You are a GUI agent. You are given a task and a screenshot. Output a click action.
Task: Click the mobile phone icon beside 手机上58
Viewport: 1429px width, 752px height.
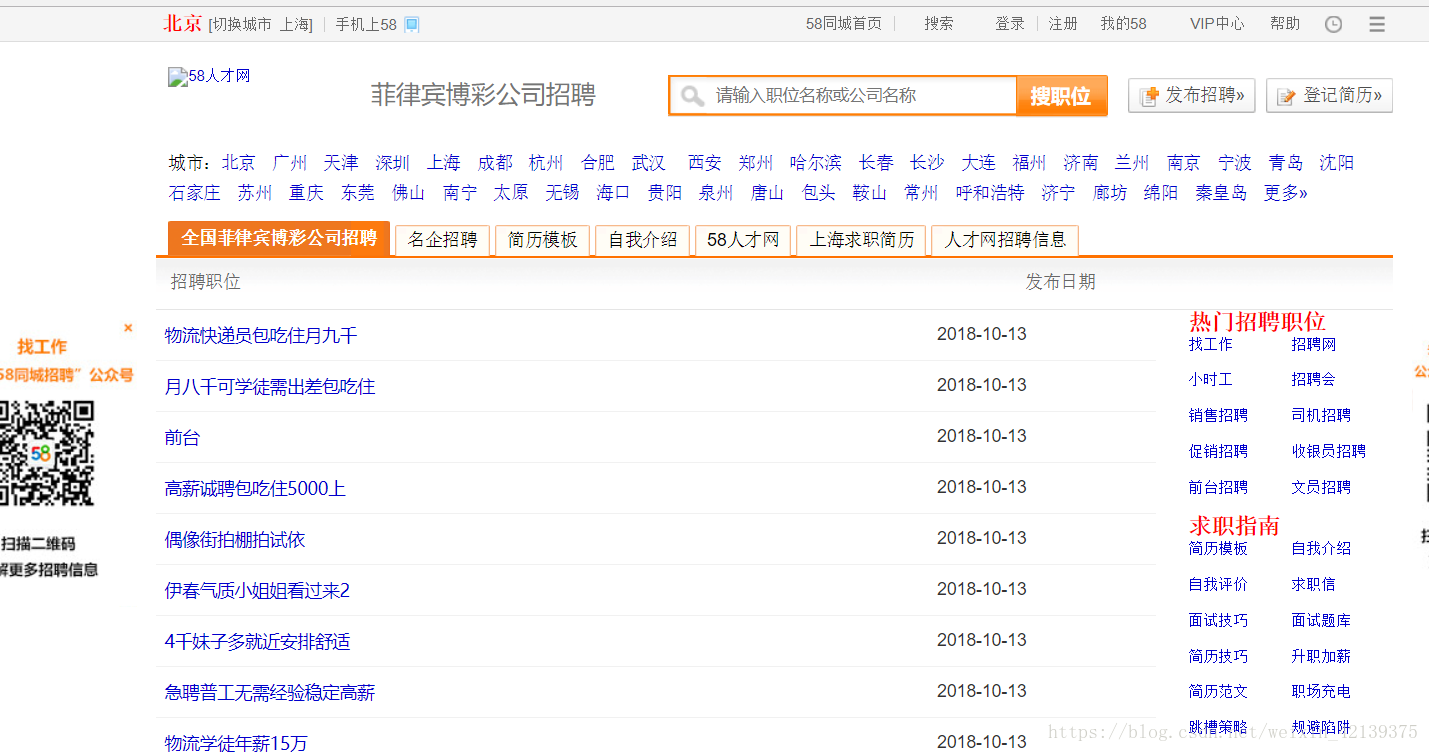coord(412,24)
